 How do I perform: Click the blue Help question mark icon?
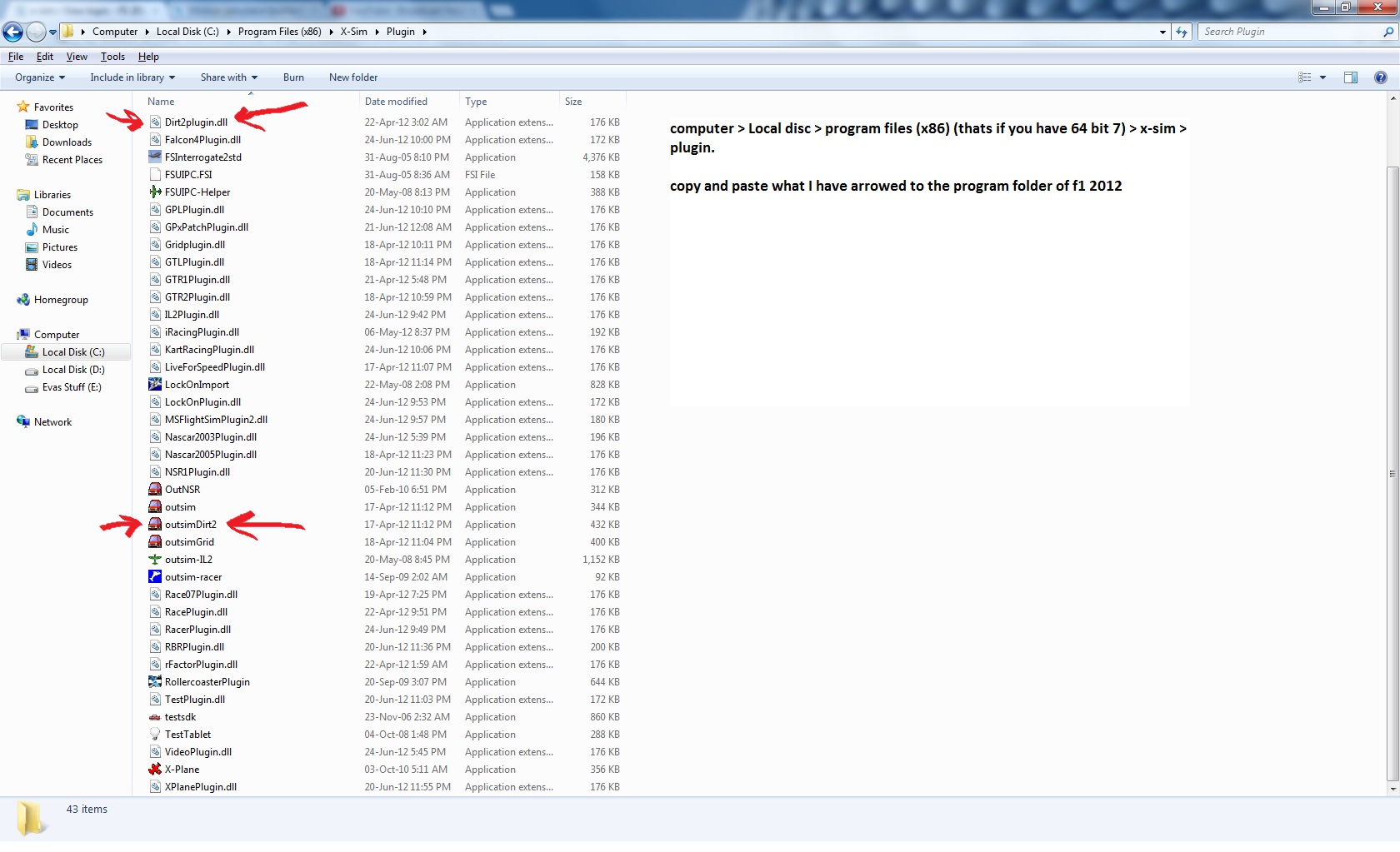pos(1381,77)
